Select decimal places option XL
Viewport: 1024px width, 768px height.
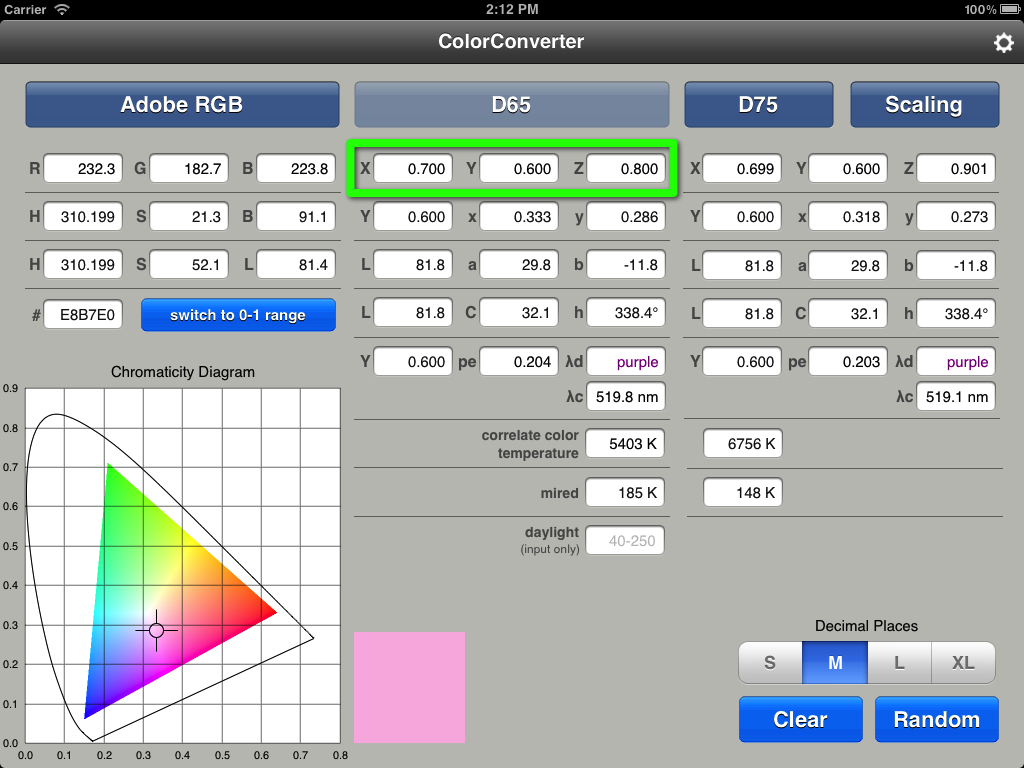coord(963,663)
